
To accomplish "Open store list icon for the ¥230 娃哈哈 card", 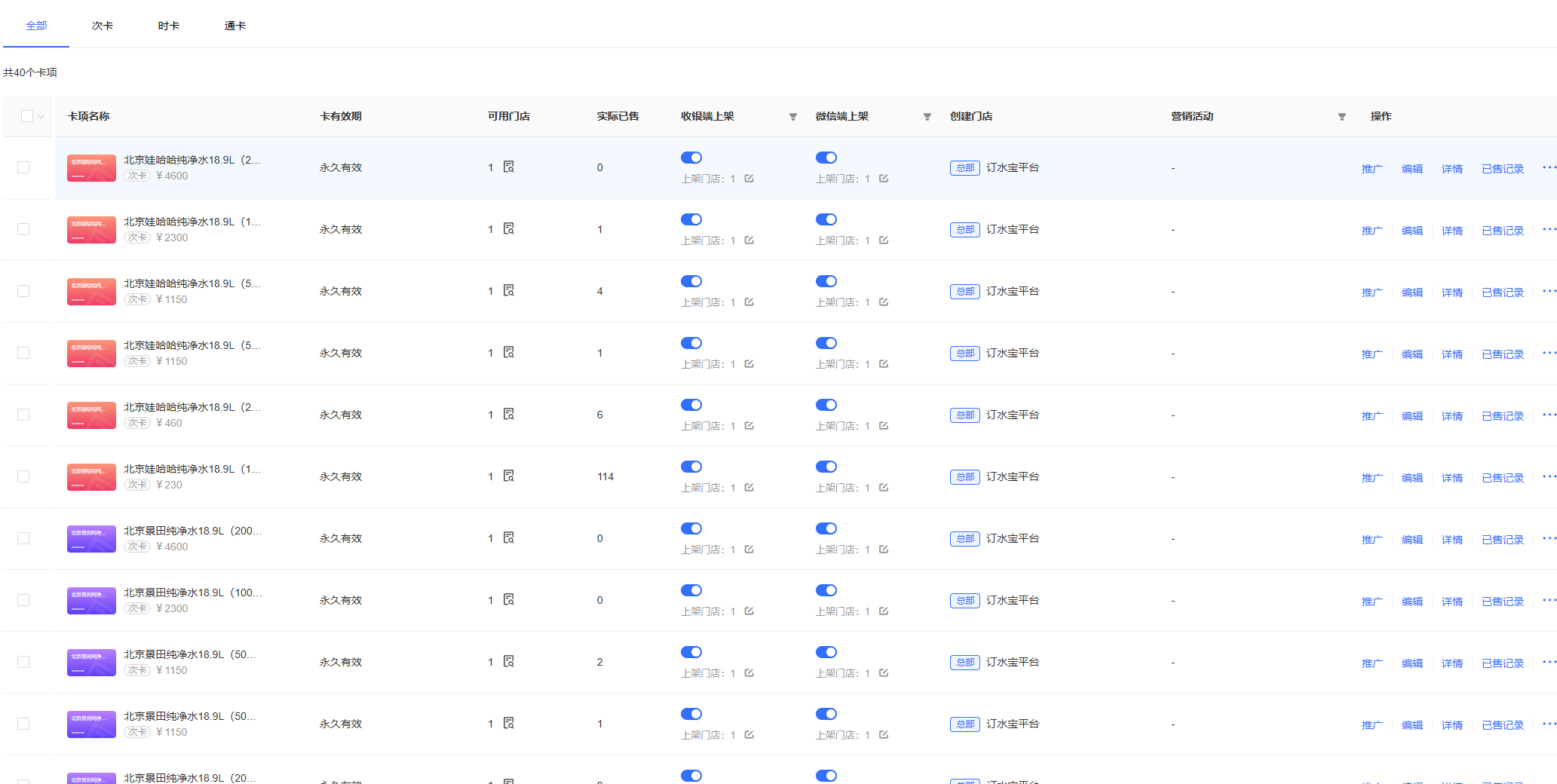I will point(509,476).
